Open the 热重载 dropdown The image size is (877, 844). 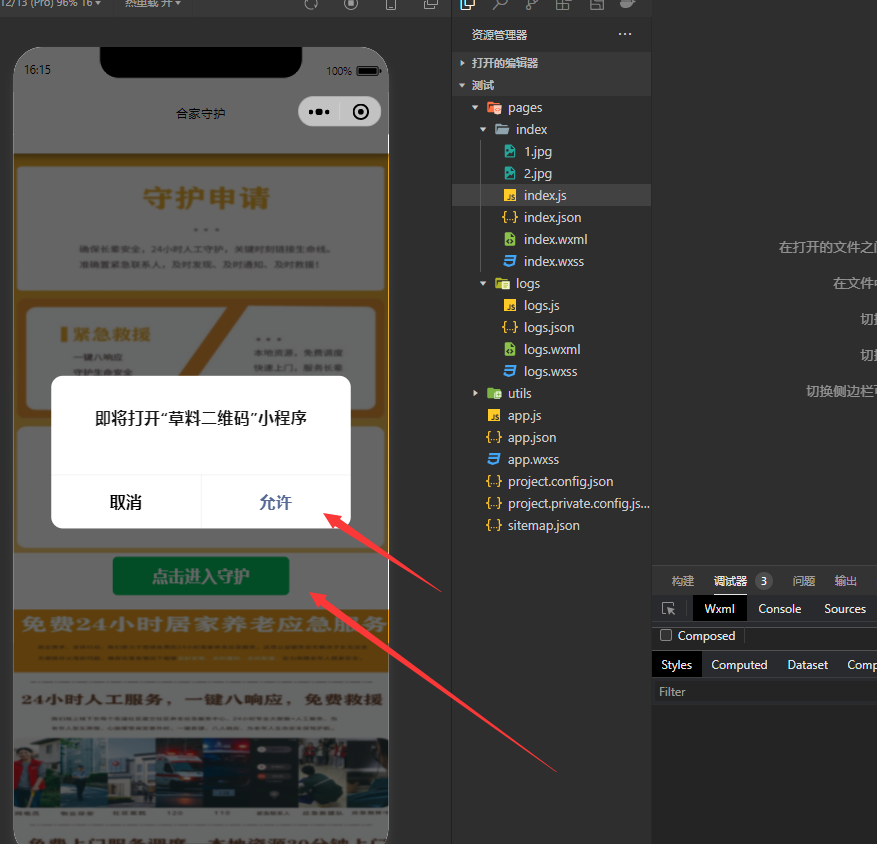(x=152, y=4)
